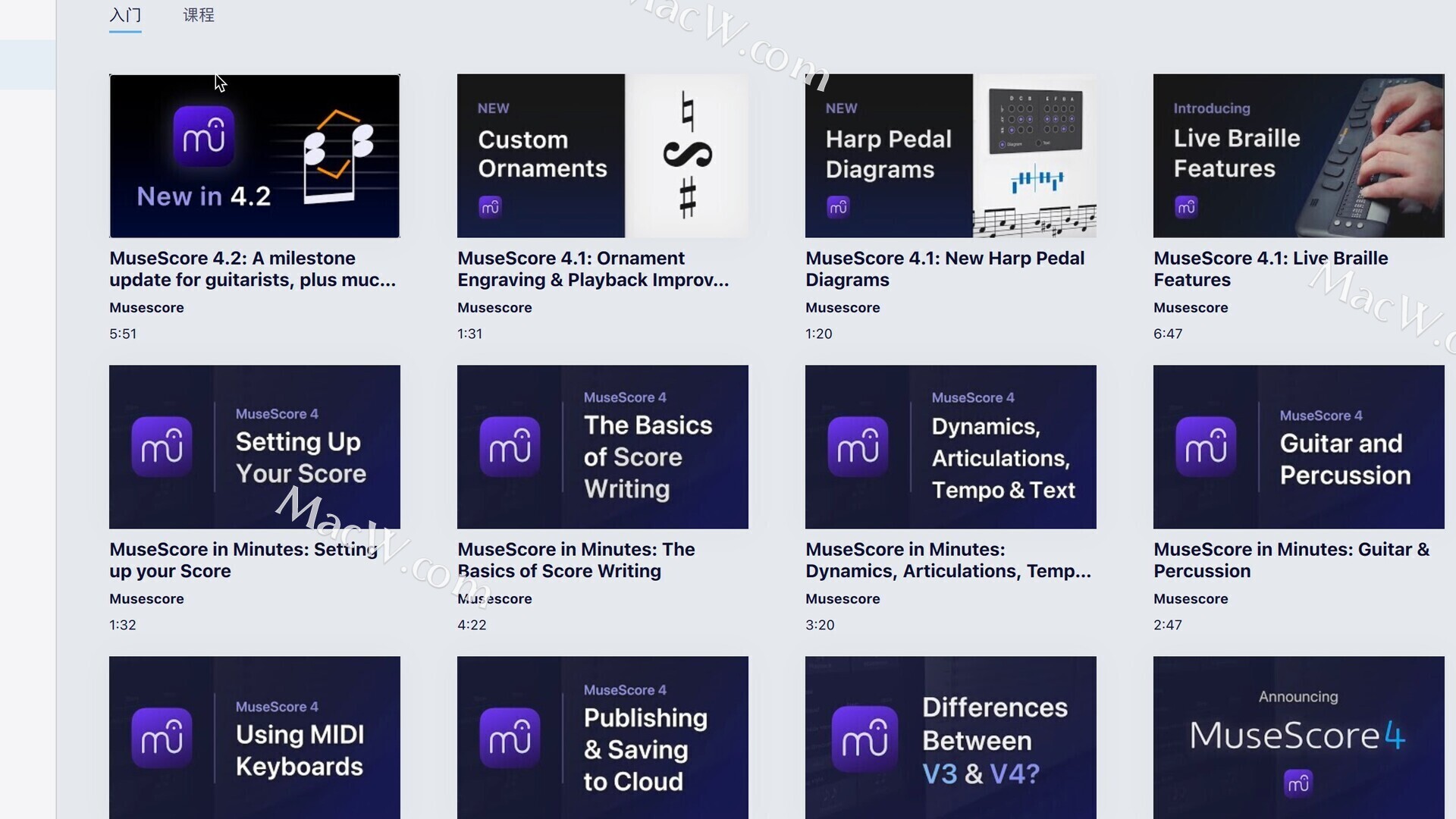Switch to the 课程 tab
Screen dimensions: 1456x819
tap(199, 15)
